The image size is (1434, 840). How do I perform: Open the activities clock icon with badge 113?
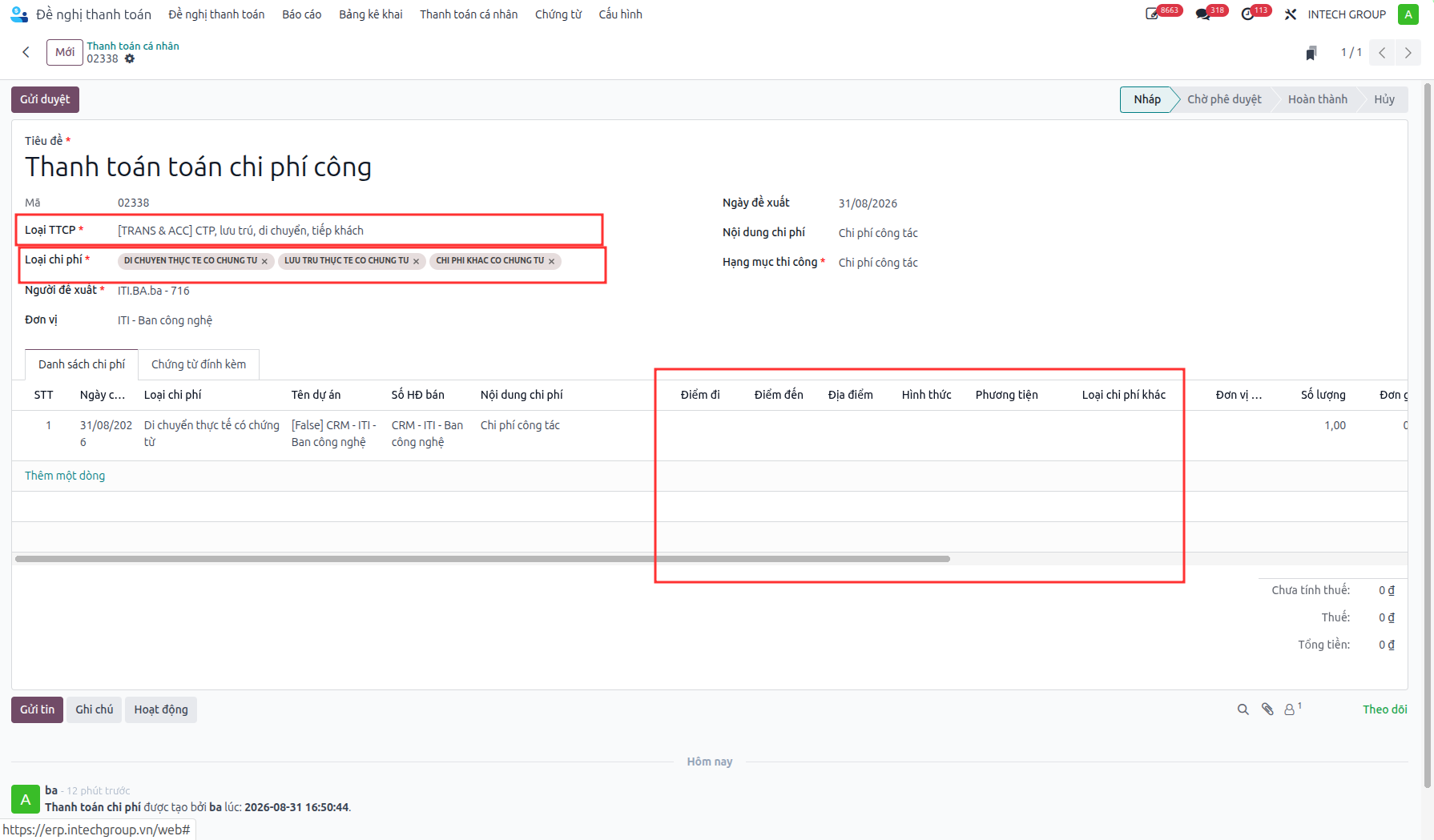pos(1247,14)
